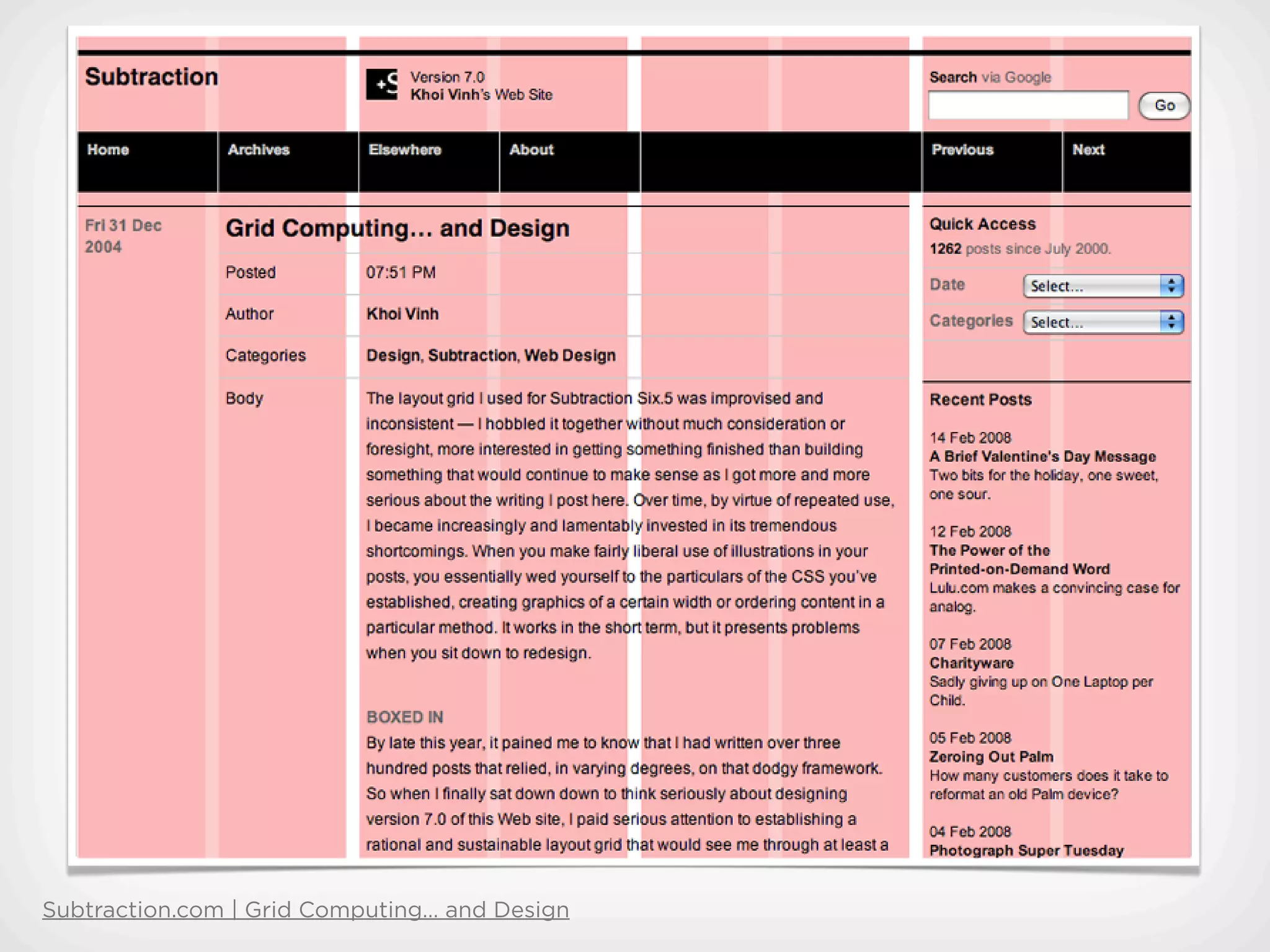Open The Power of the Printed-on-Demand Word

[1019, 560]
